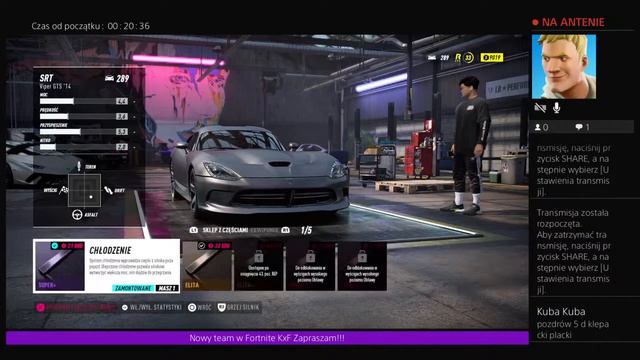Toggle statistics with Wł./Wył. Statystyki
This screenshot has width=640, height=360.
pyautogui.click(x=151, y=307)
